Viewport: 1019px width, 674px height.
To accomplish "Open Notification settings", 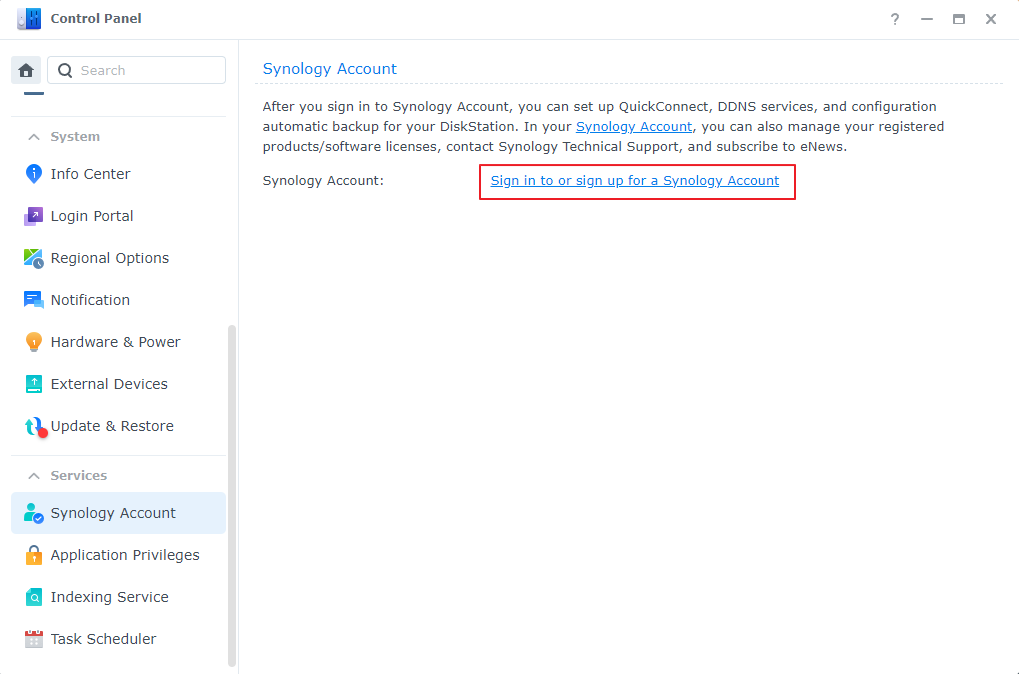I will click(x=118, y=300).
